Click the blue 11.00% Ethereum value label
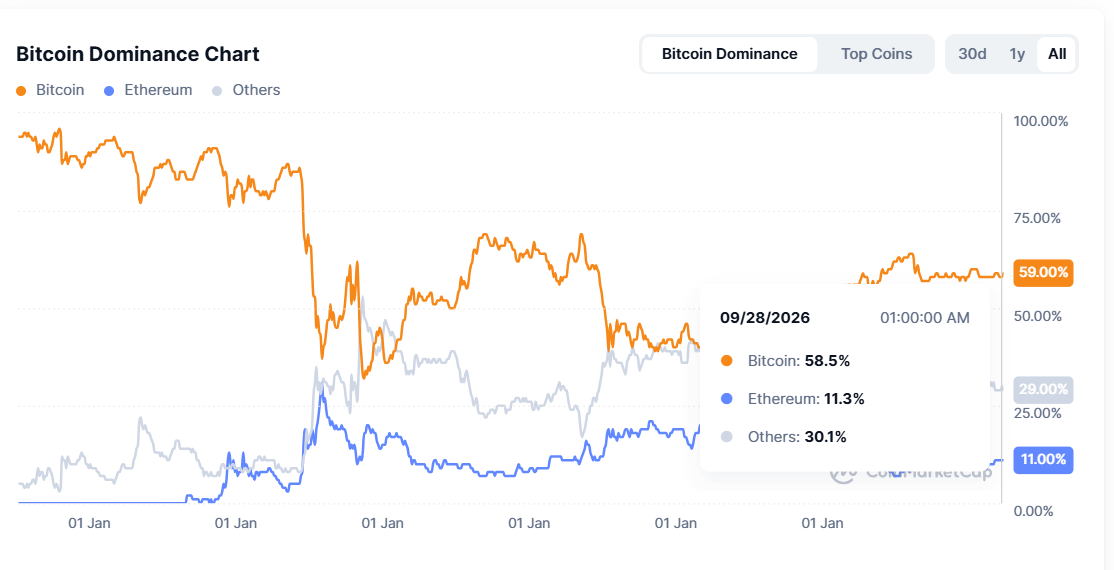1114x570 pixels. tap(1043, 459)
